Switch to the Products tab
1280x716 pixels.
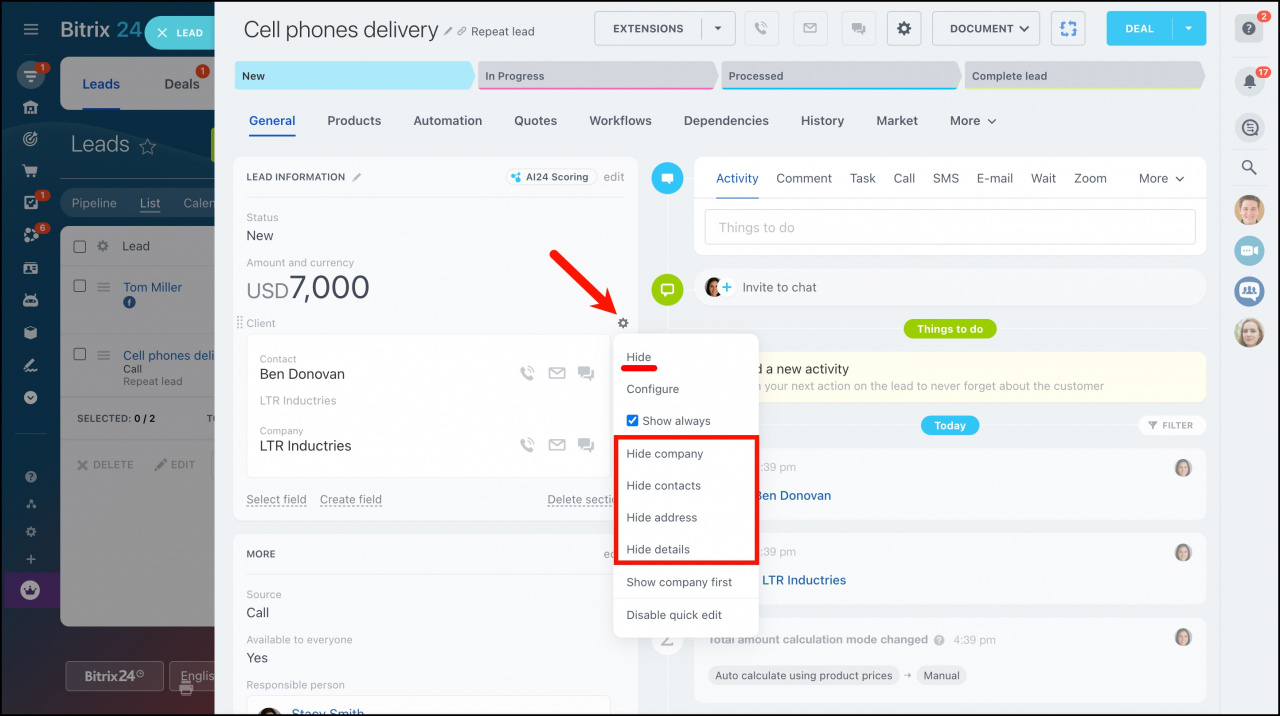point(354,121)
